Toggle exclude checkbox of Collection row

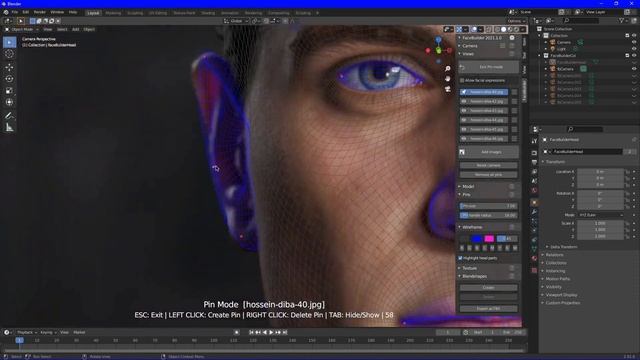pos(627,36)
